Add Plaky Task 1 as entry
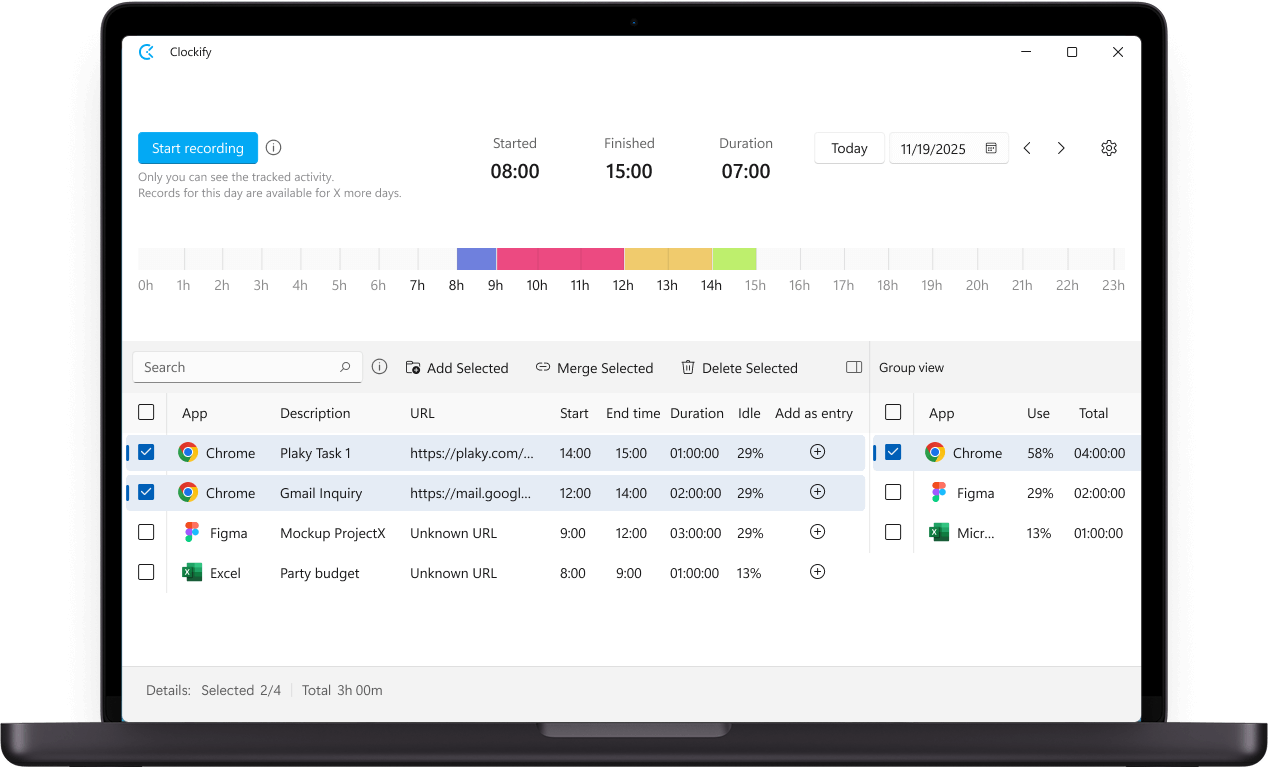 click(817, 452)
